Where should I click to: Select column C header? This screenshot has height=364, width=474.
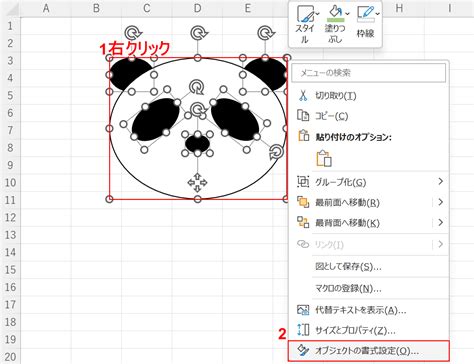[147, 8]
